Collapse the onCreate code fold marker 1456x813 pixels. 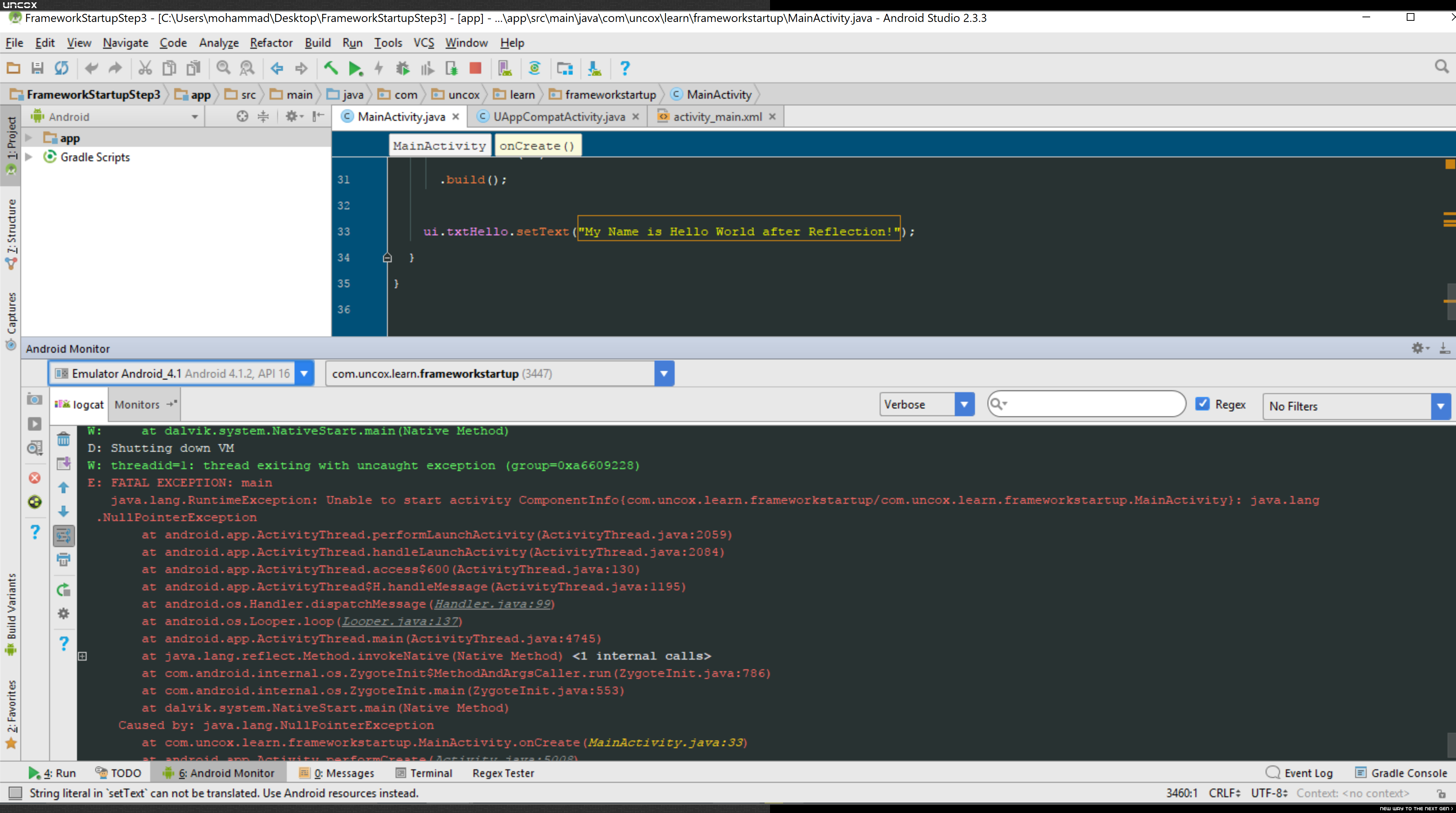(387, 258)
